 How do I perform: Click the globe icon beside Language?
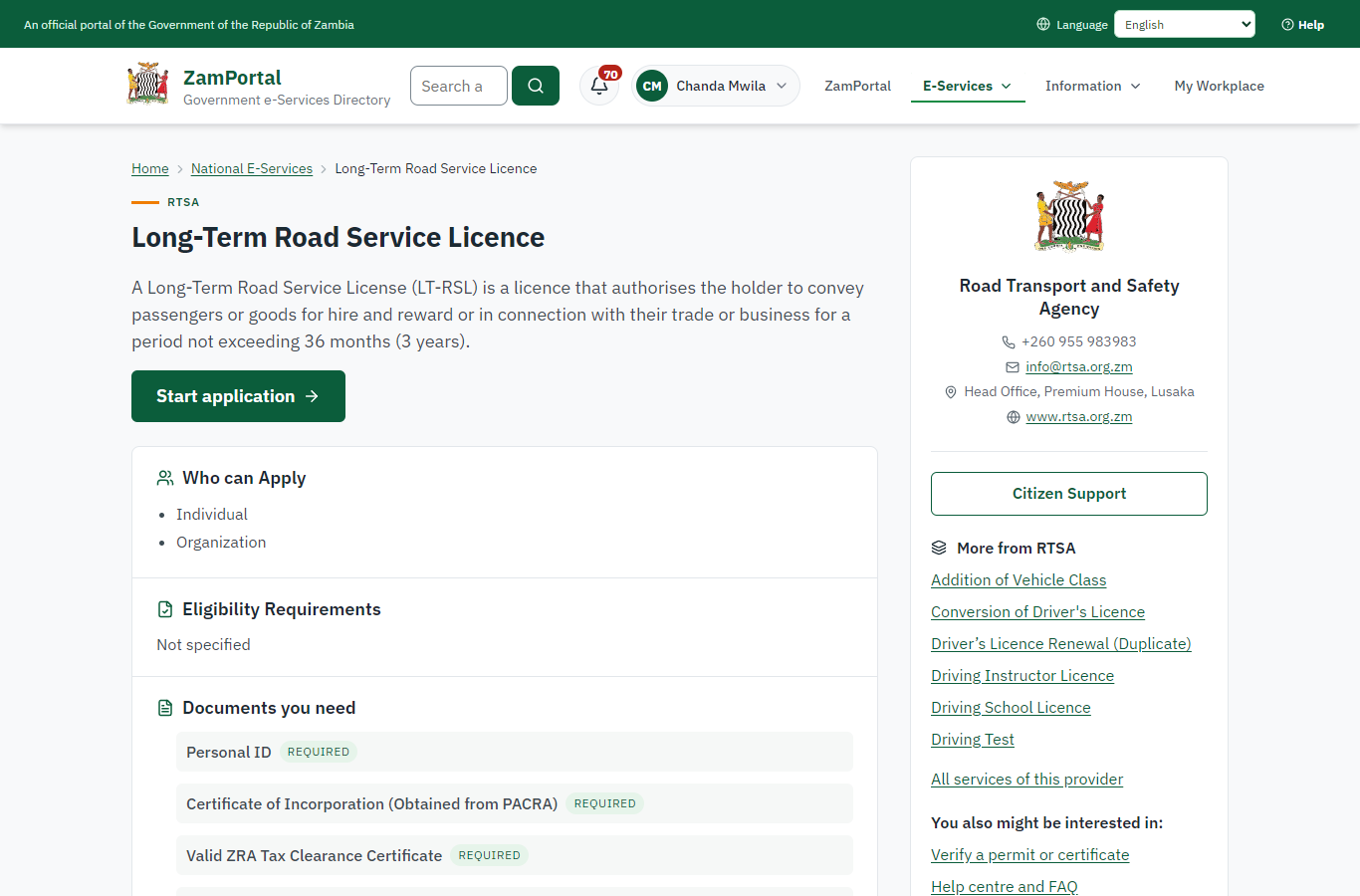[1043, 24]
